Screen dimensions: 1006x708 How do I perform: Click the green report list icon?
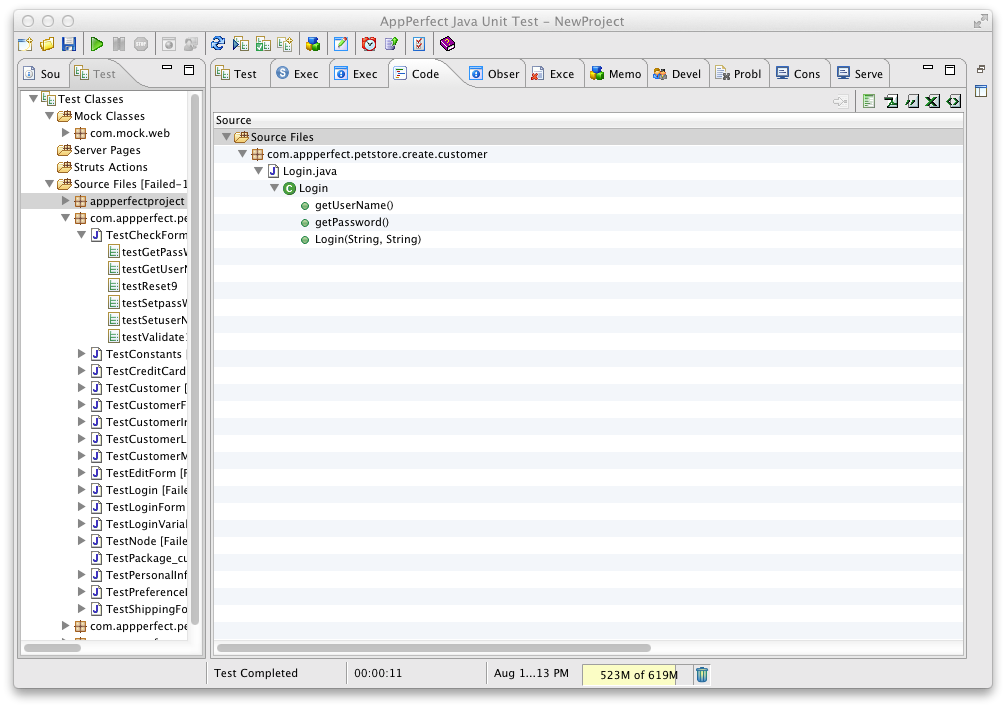[x=869, y=101]
